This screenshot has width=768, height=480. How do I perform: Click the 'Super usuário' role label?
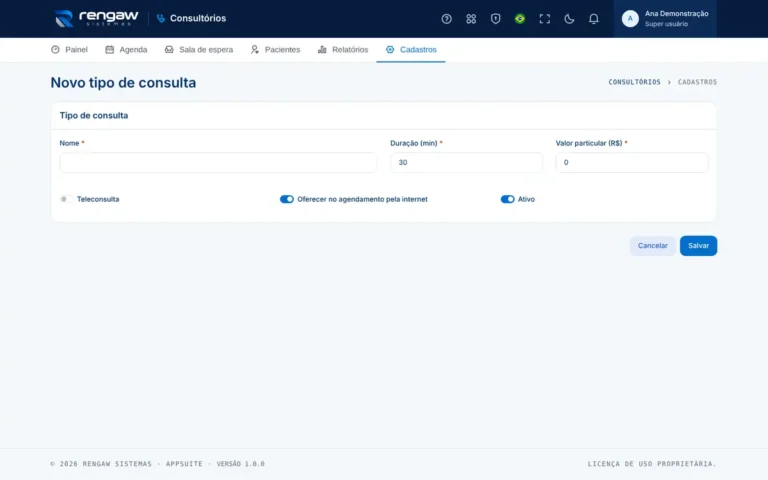click(666, 24)
